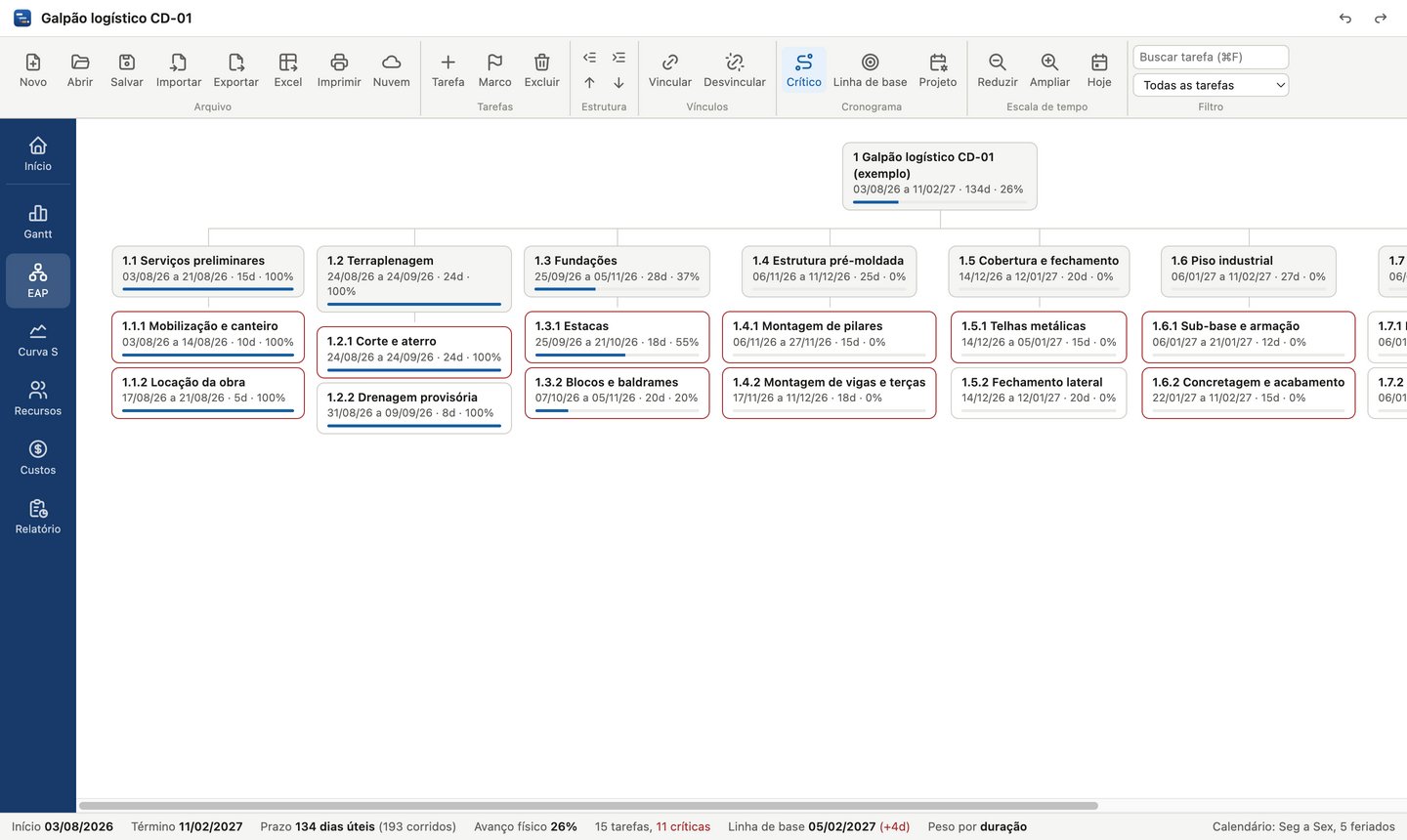The width and height of the screenshot is (1407, 840).
Task: Click the Nuvem cloud icon
Action: (391, 69)
